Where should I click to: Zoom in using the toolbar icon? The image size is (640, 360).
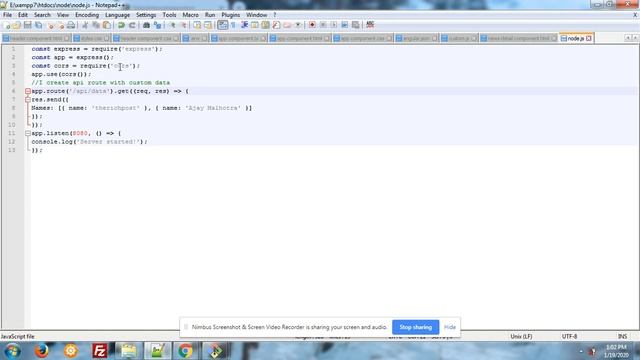(x=172, y=25)
